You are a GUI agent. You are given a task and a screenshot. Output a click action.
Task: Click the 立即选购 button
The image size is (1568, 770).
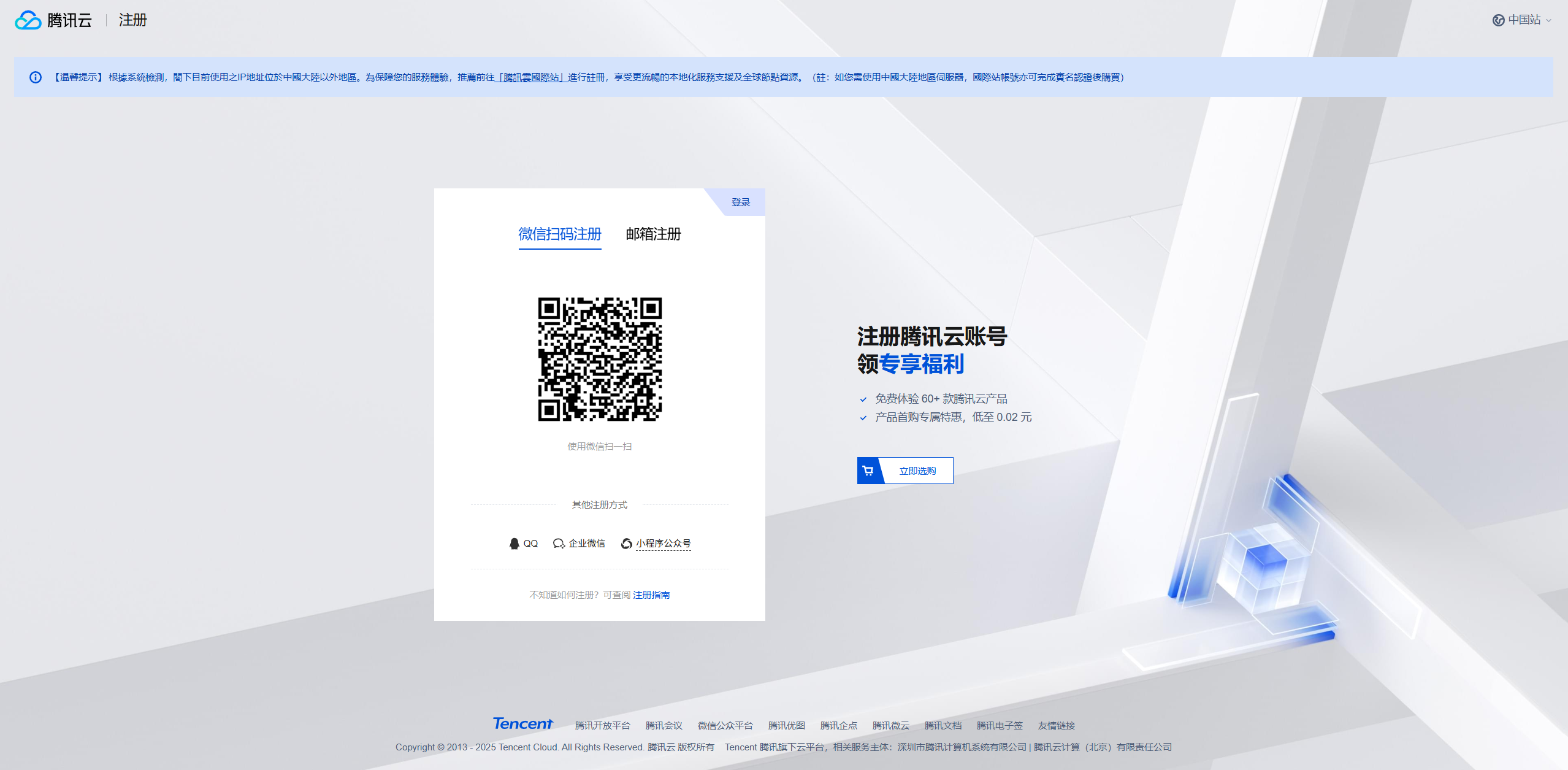[917, 471]
